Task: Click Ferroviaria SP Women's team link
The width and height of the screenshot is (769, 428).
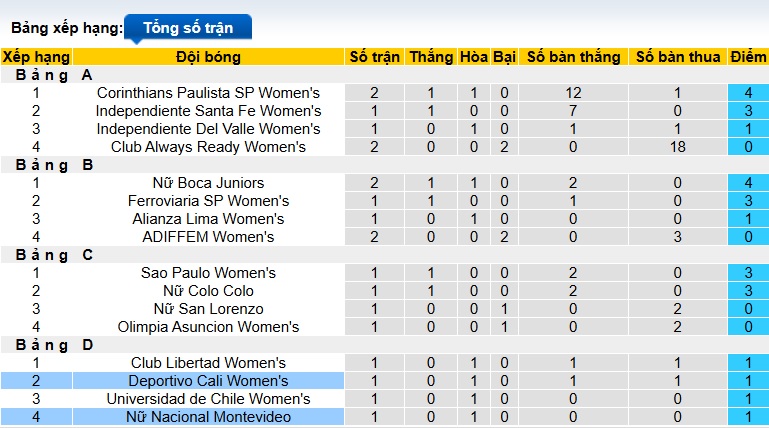Action: point(208,201)
